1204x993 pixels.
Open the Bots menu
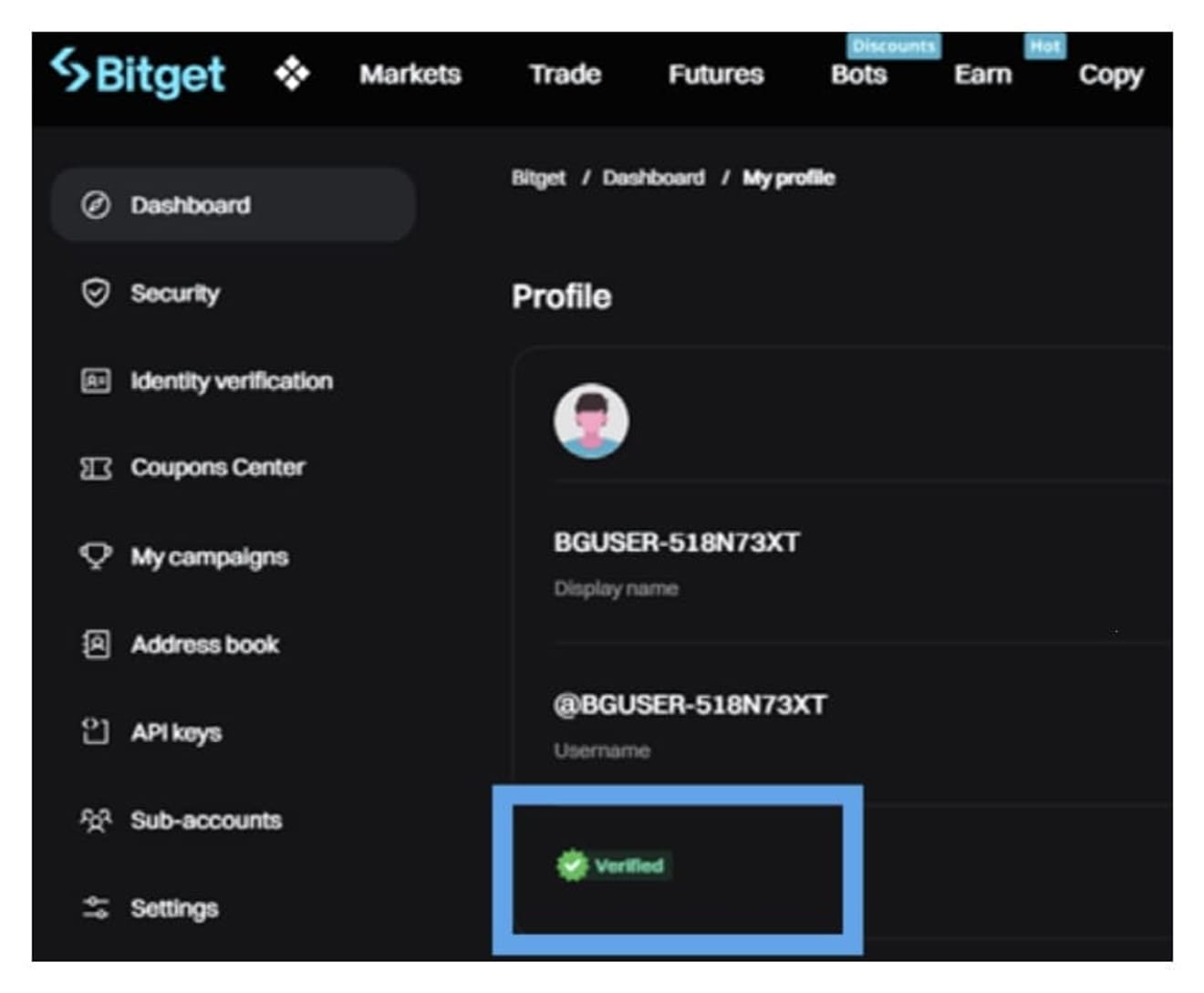(x=859, y=74)
